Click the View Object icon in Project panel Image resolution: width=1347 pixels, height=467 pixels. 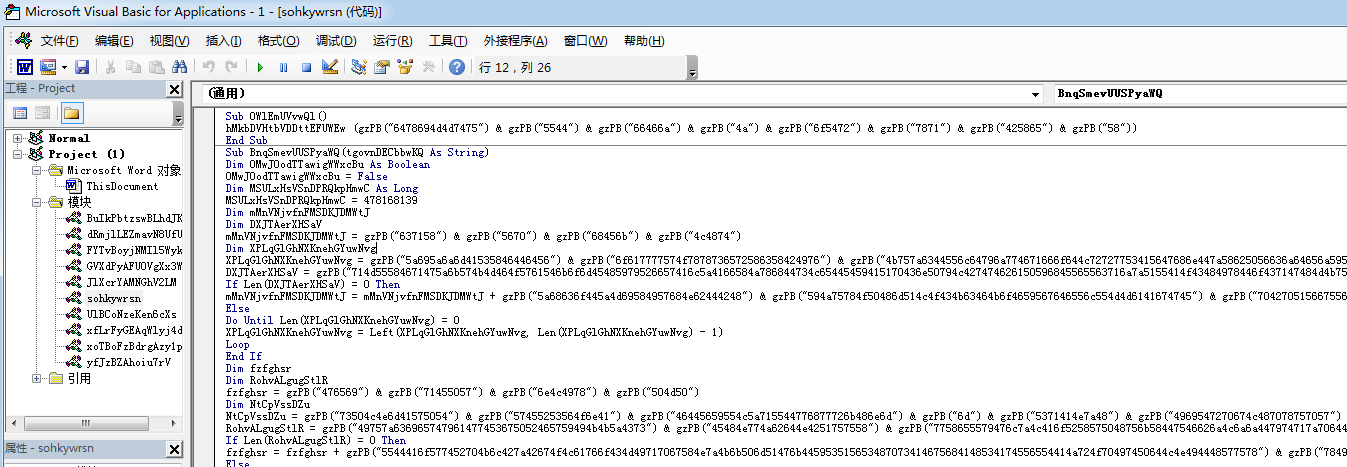coord(43,112)
